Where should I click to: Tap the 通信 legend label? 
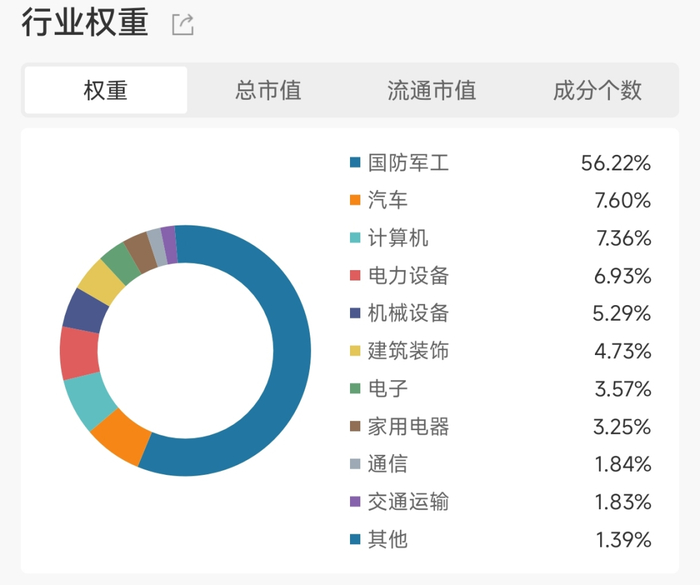click(388, 464)
